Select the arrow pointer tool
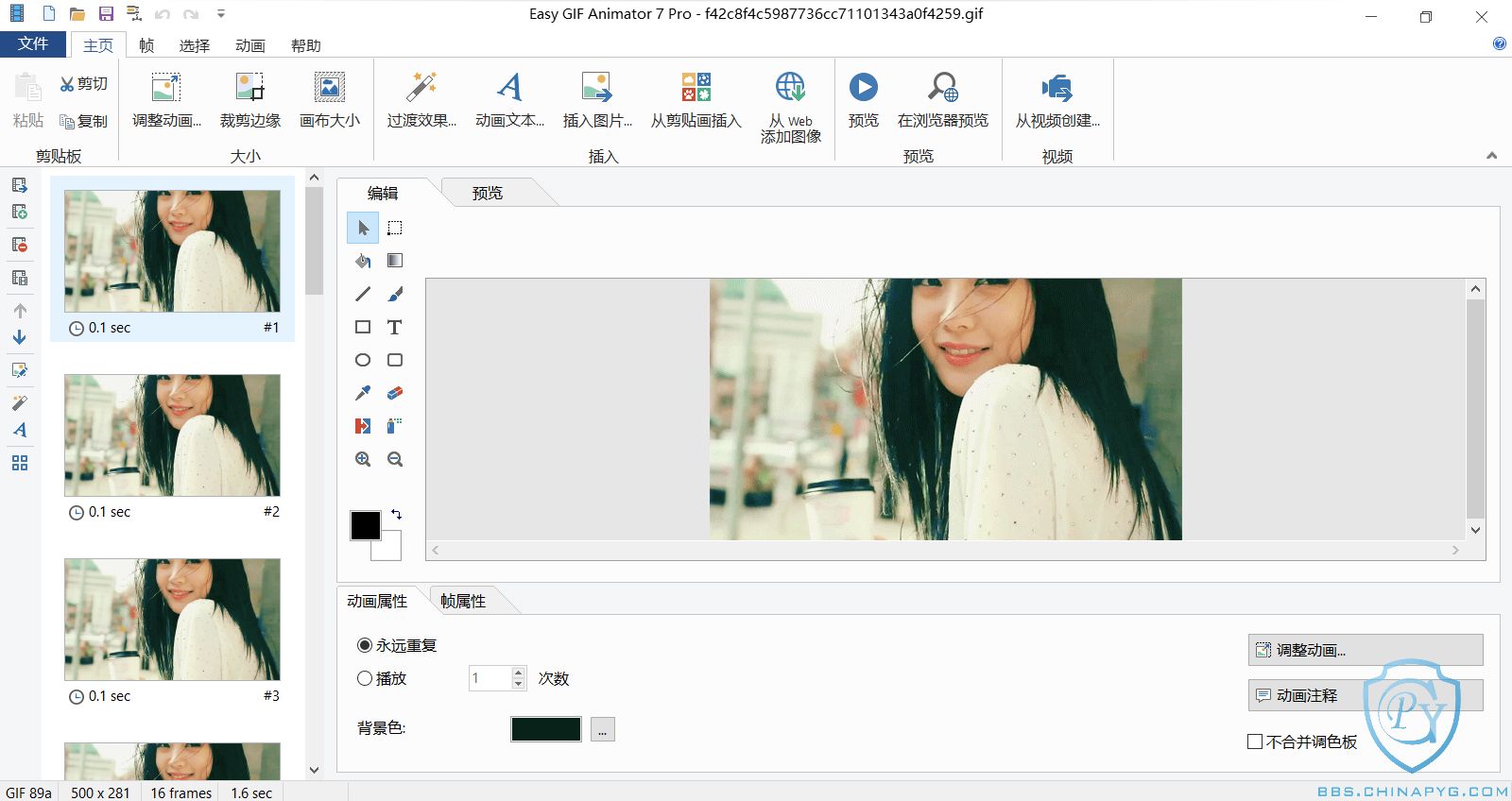 pos(363,228)
